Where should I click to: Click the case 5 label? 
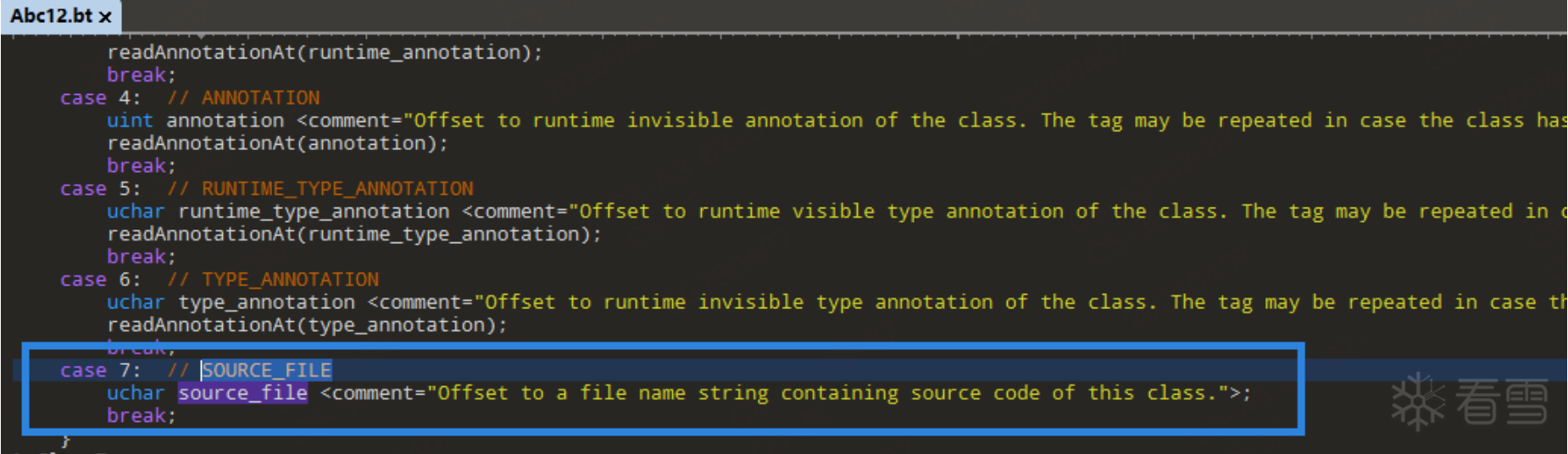pos(100,189)
